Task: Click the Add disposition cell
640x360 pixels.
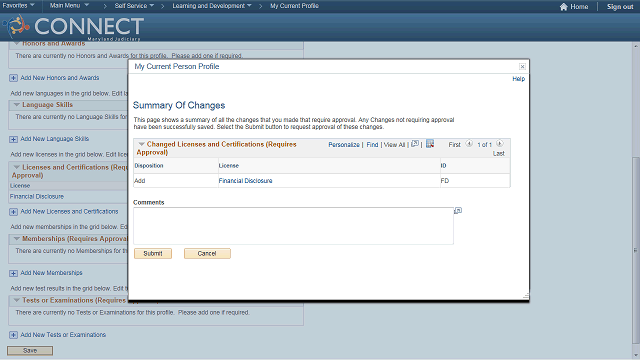Action: pos(176,181)
